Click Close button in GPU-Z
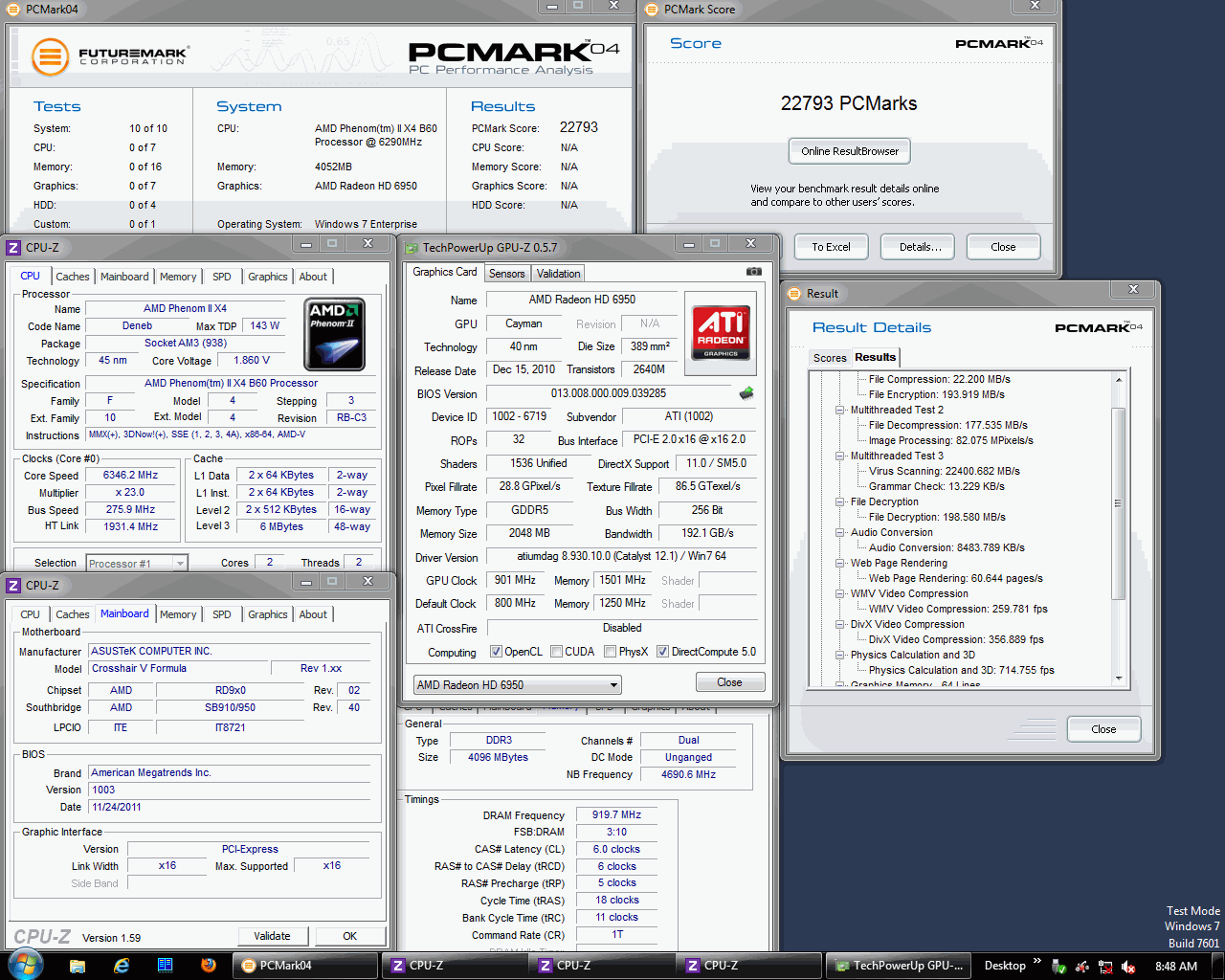Viewport: 1225px width, 980px height. pyautogui.click(x=729, y=682)
